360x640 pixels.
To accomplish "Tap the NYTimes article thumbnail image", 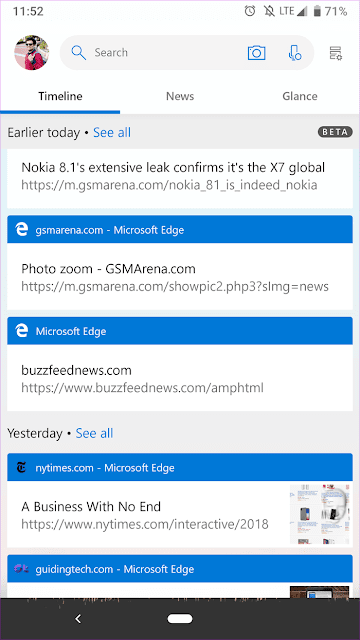I will 320,514.
